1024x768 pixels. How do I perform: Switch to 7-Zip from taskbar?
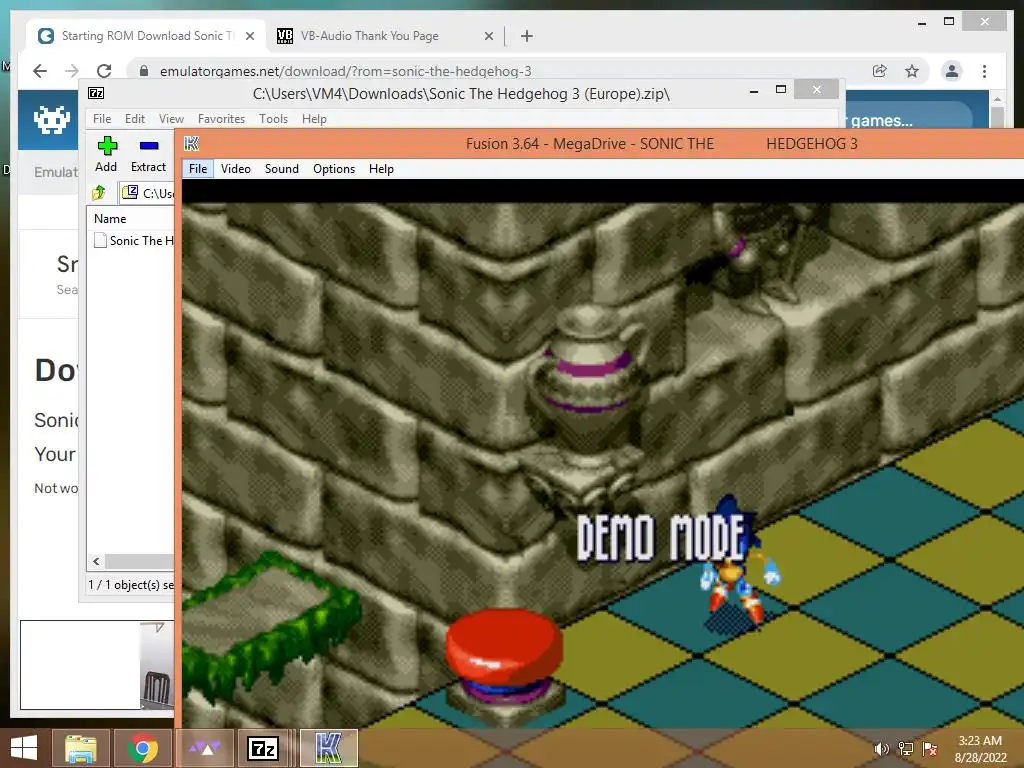click(264, 748)
